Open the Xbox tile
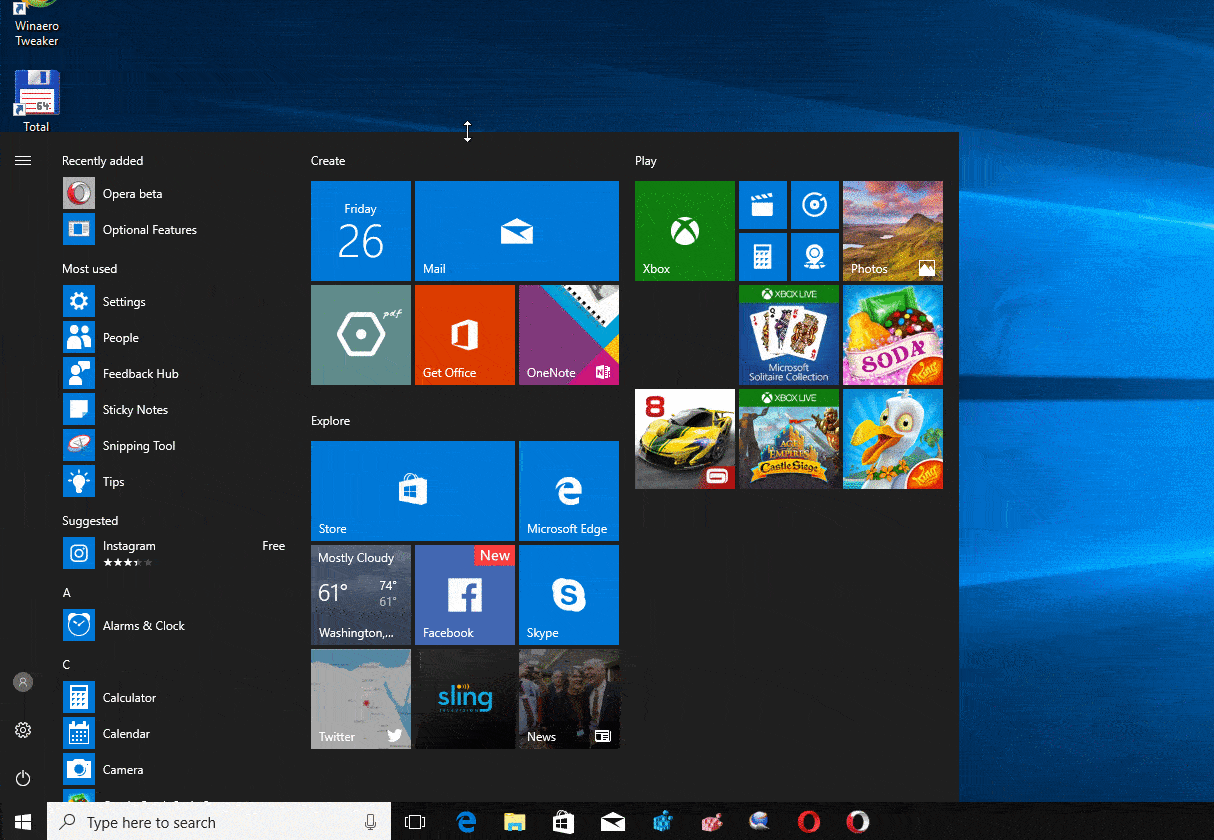The height and width of the screenshot is (840, 1214). [x=684, y=231]
